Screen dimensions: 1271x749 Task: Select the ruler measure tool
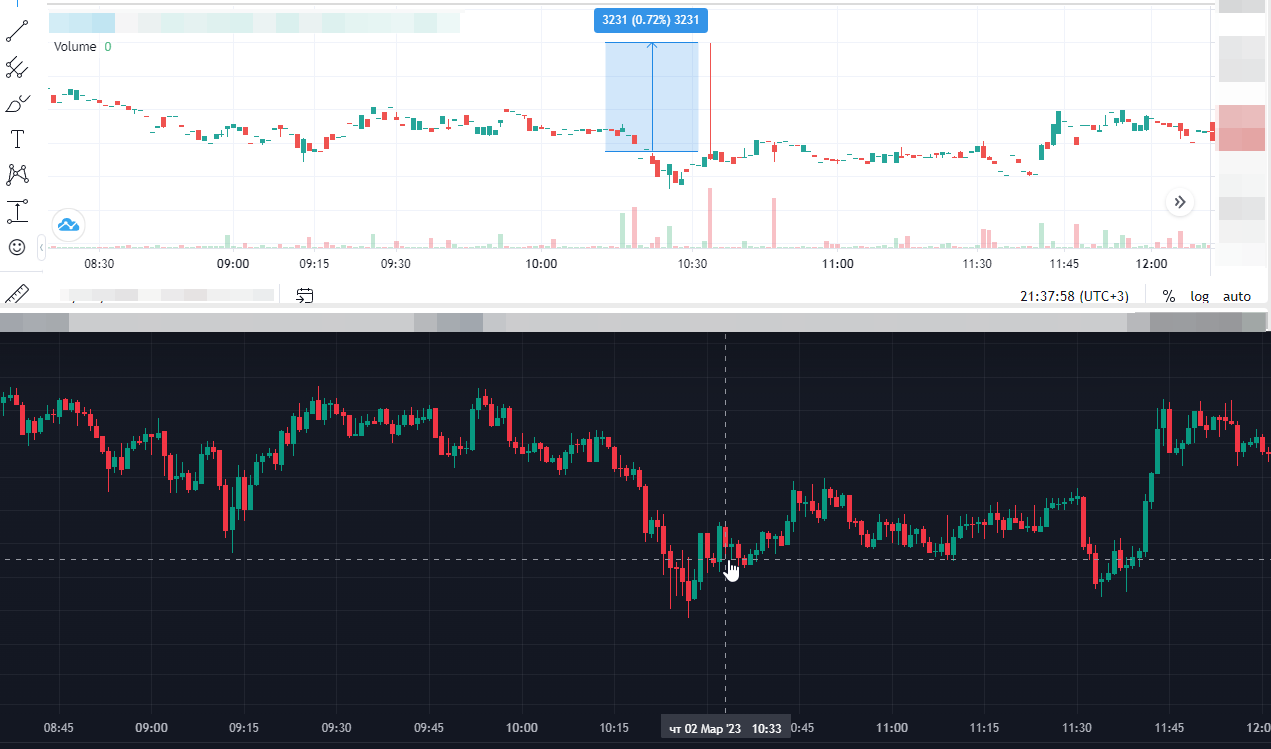(x=18, y=292)
